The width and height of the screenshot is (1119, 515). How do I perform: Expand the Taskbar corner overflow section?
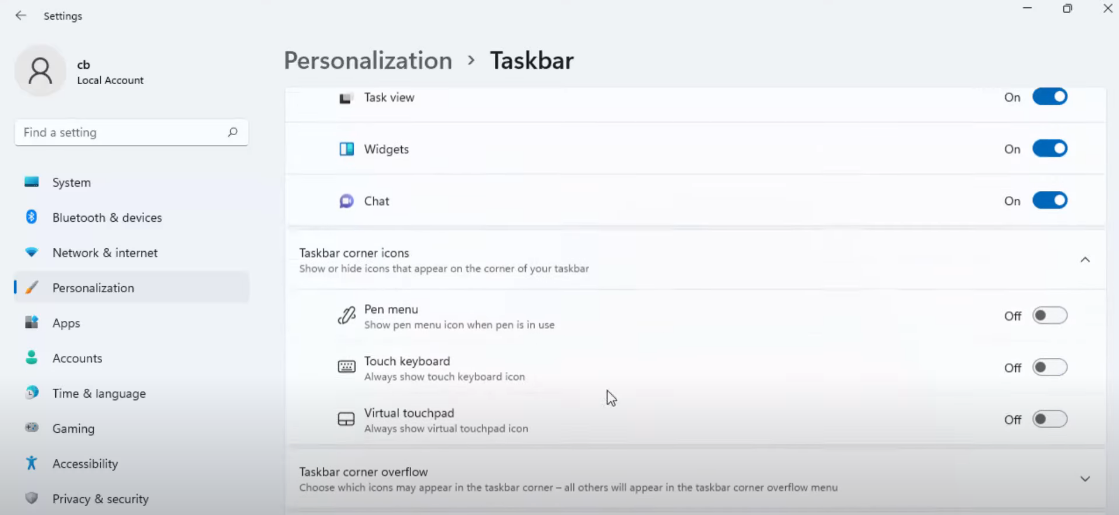click(1085, 479)
